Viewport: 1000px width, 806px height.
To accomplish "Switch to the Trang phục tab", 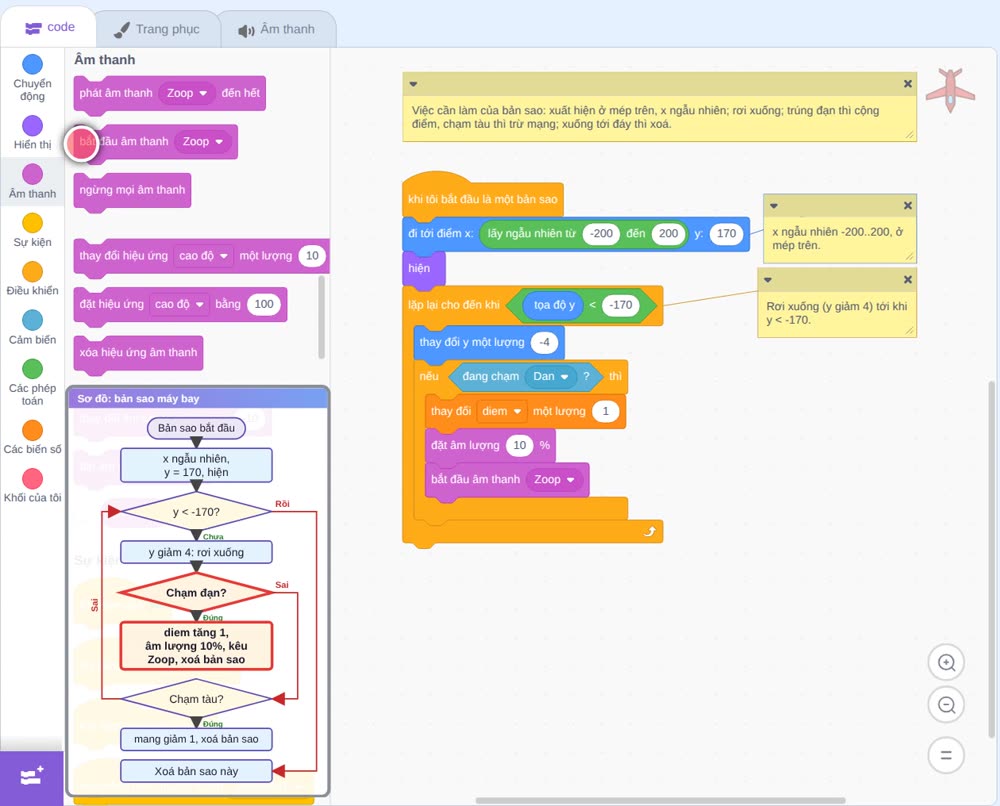I will pos(157,29).
